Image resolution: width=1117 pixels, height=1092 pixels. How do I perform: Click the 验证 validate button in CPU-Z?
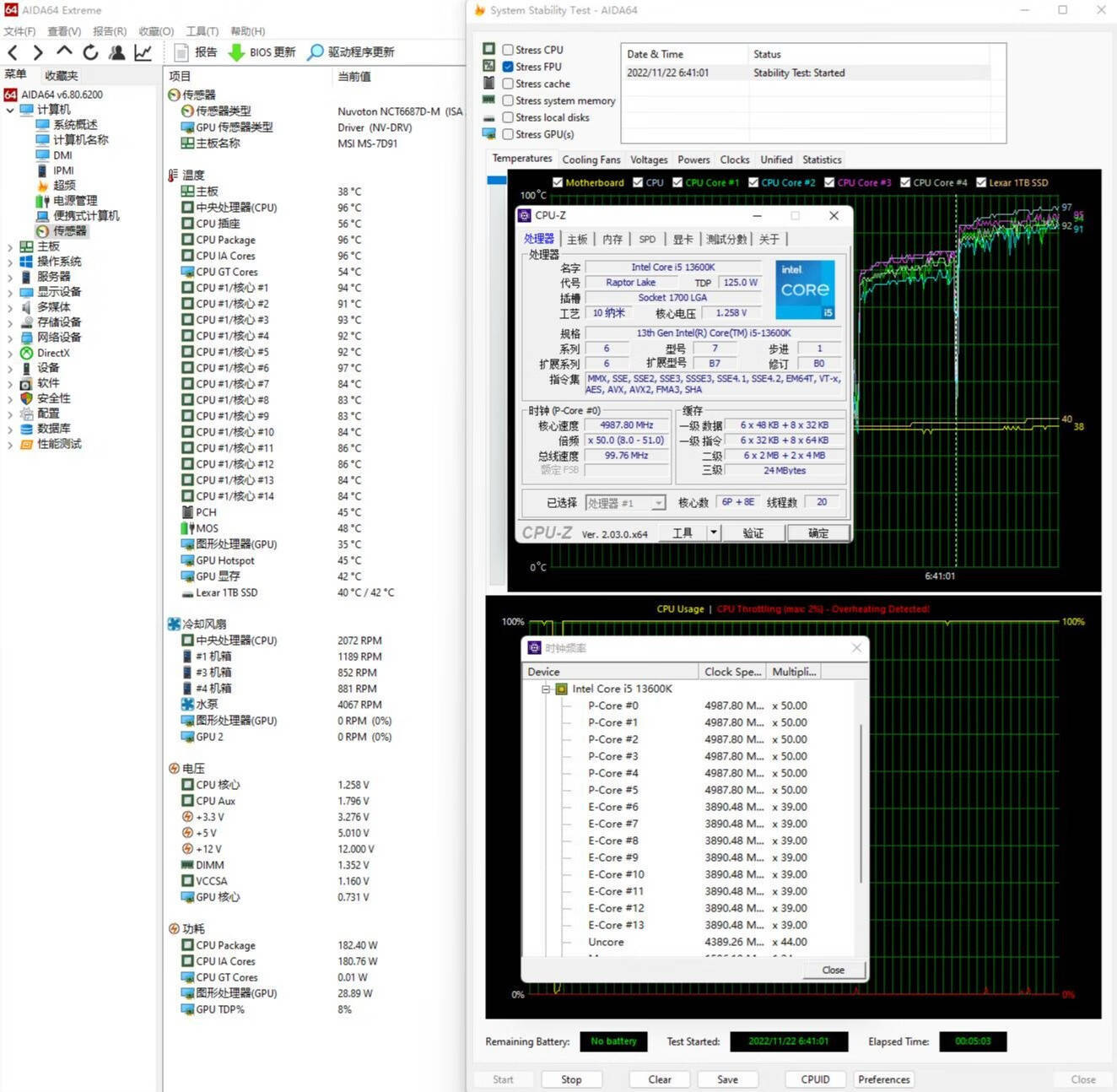click(x=753, y=532)
